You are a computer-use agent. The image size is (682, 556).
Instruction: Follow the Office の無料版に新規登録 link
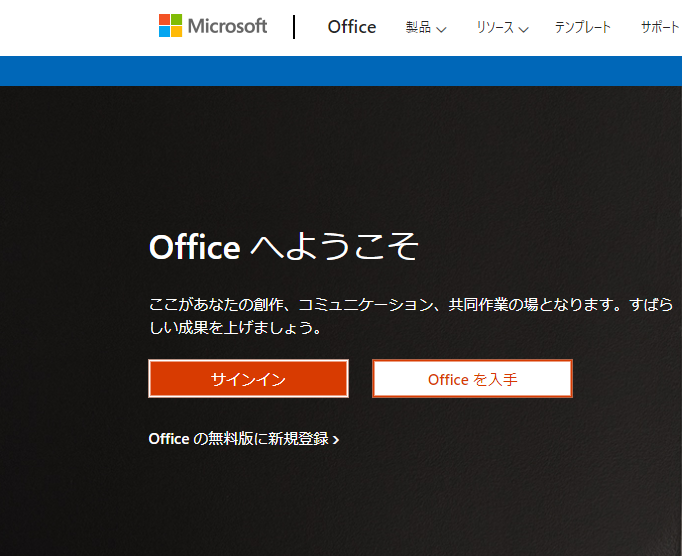coord(238,439)
